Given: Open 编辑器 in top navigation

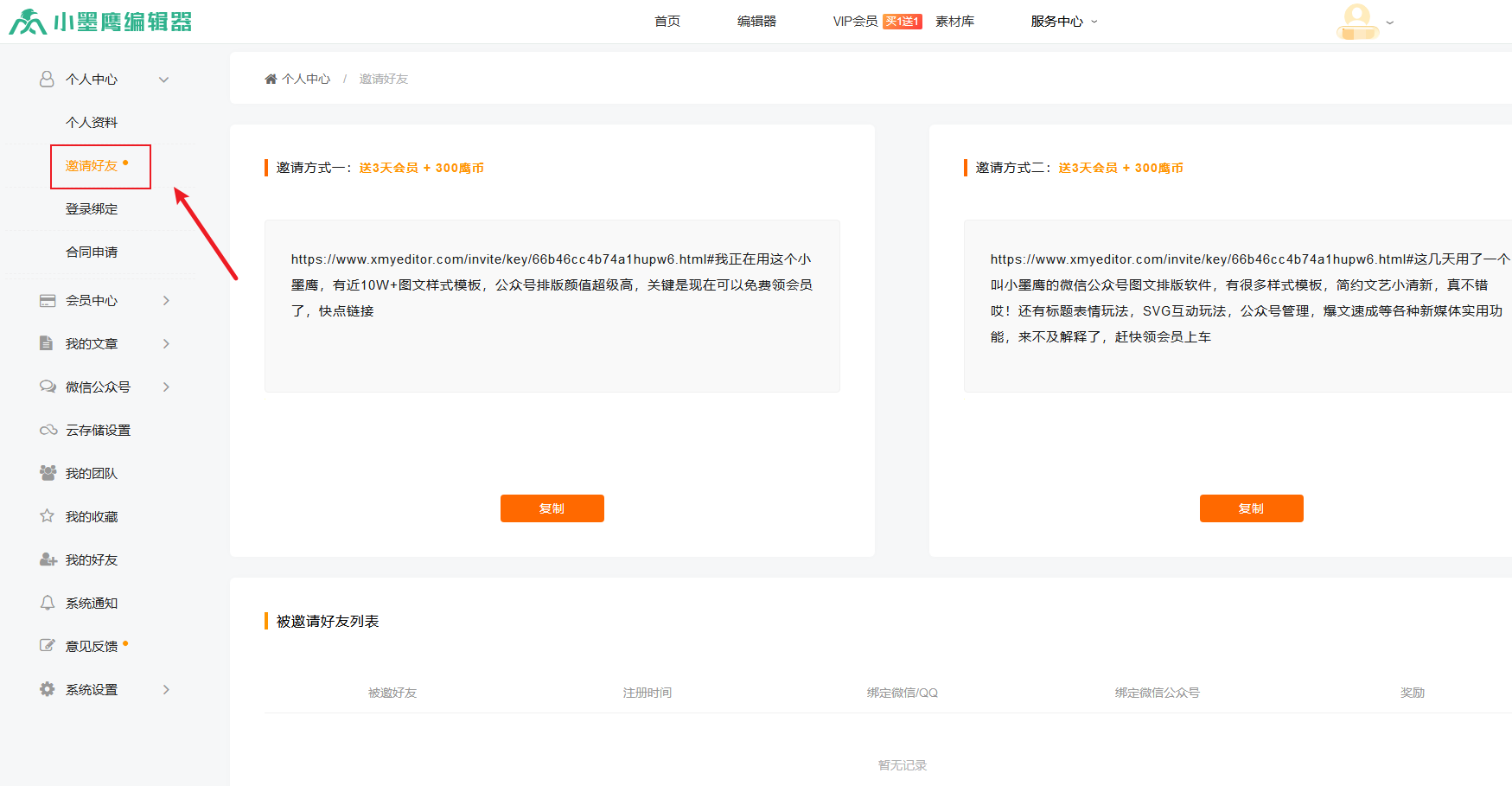Looking at the screenshot, I should 756,22.
